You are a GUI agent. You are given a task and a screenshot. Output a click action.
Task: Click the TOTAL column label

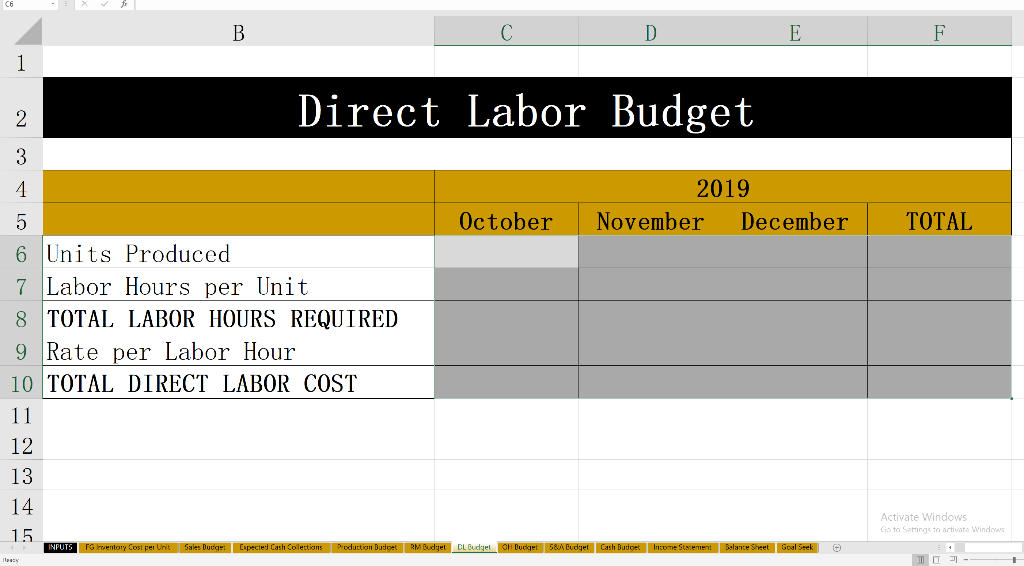click(939, 220)
